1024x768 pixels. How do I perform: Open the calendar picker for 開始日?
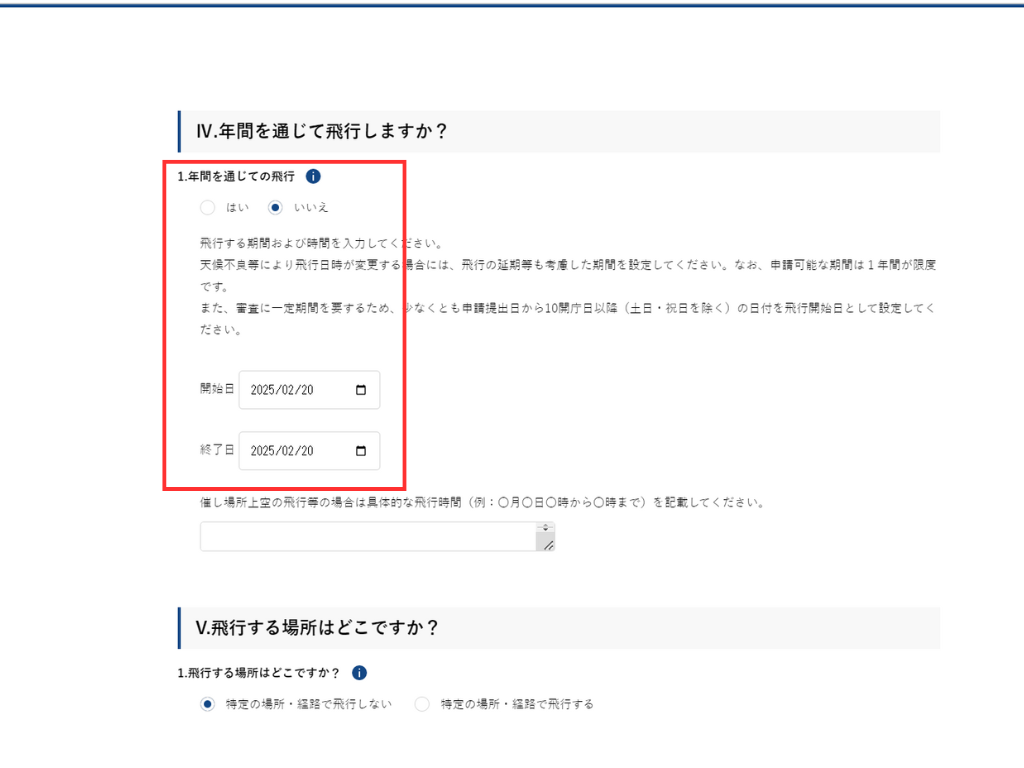click(361, 390)
